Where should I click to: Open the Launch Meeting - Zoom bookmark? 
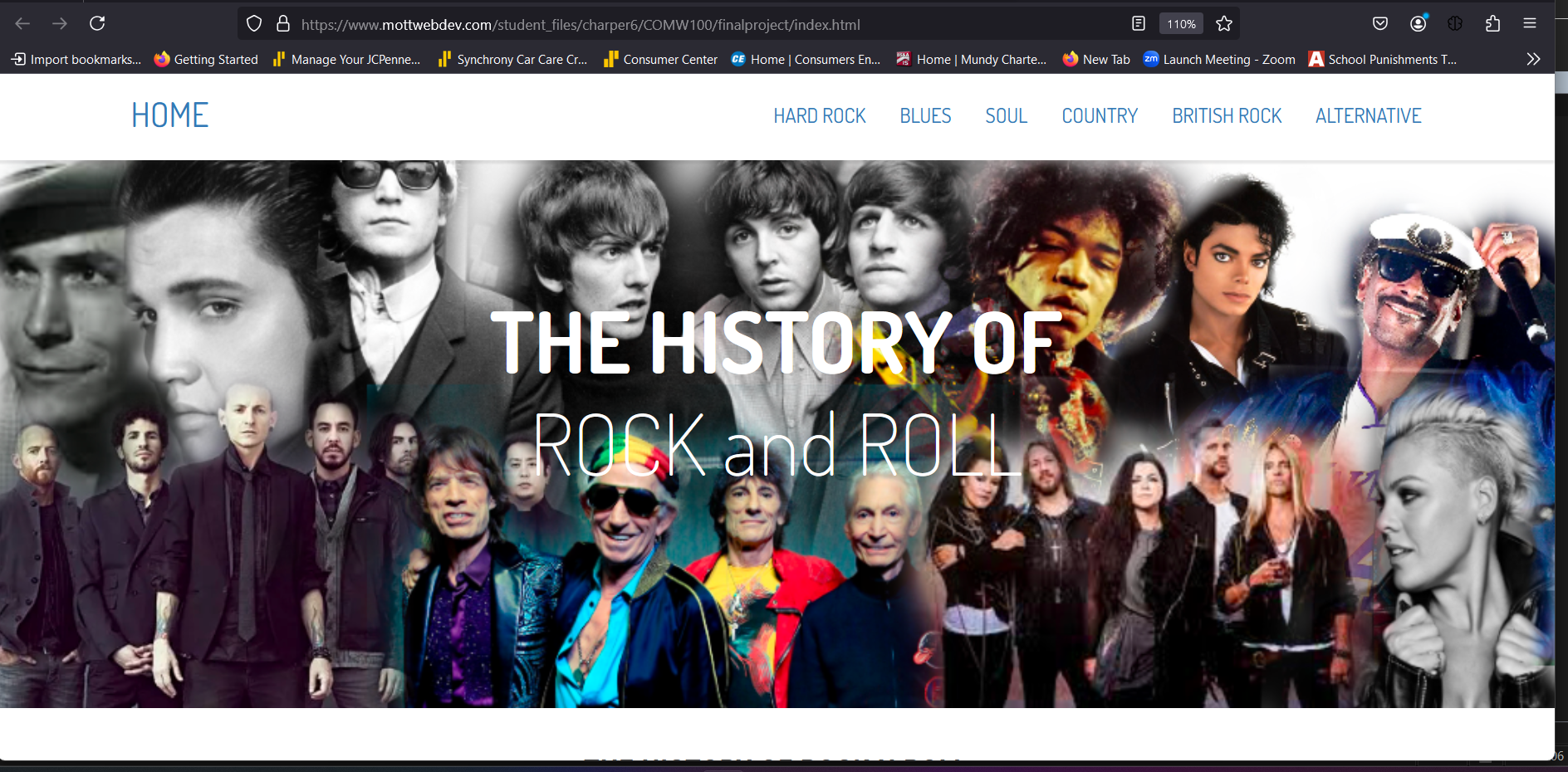pyautogui.click(x=1219, y=59)
